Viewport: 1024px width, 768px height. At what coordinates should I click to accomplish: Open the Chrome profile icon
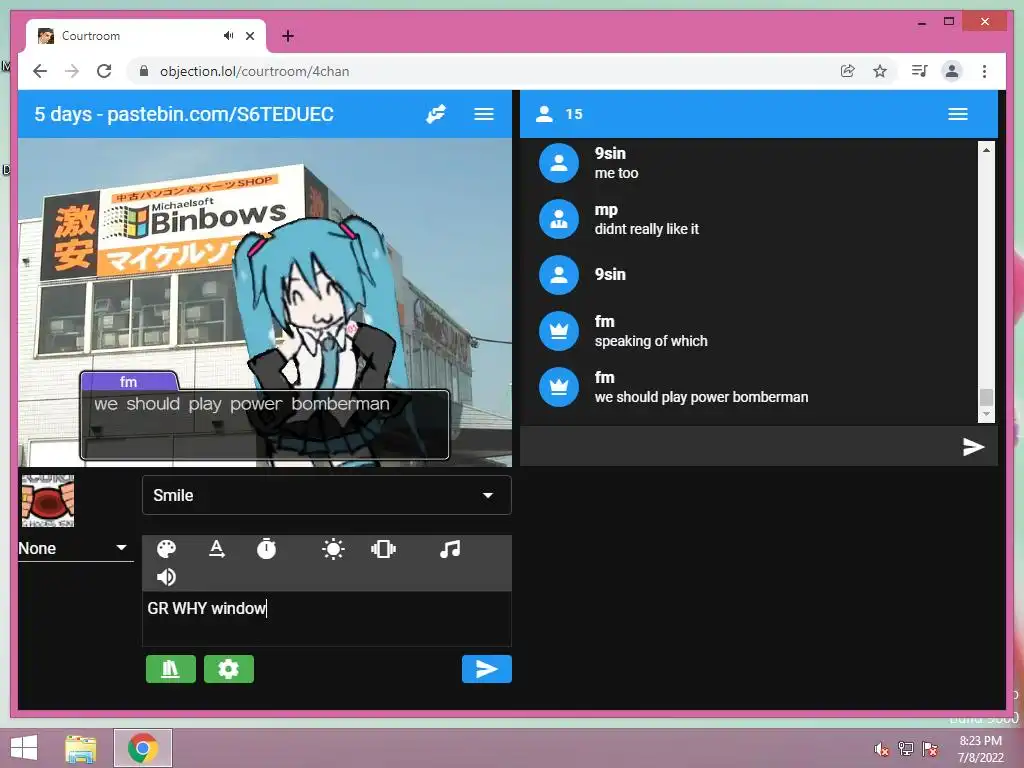[x=952, y=71]
